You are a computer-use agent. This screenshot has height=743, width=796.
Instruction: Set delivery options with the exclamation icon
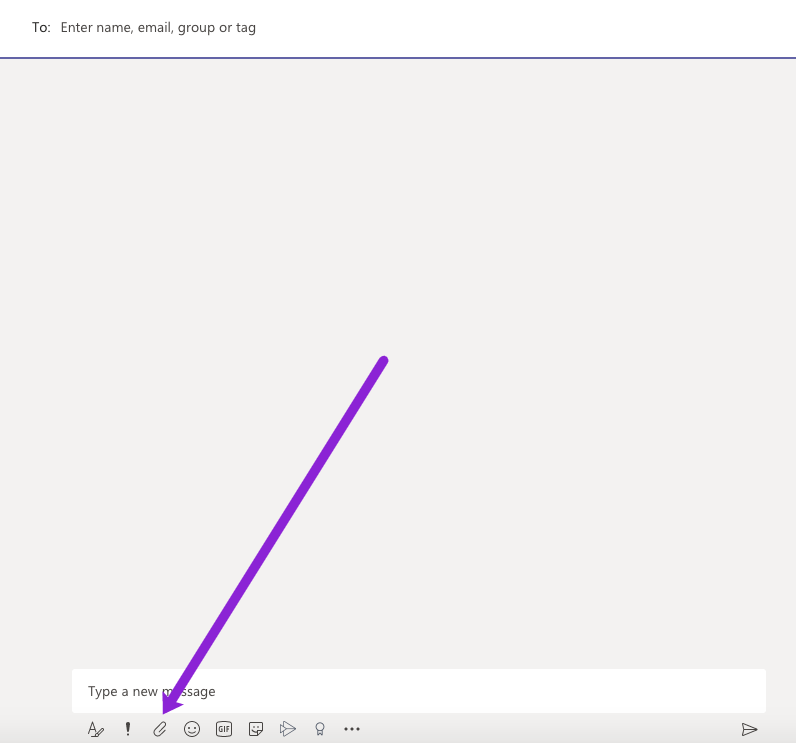(128, 729)
